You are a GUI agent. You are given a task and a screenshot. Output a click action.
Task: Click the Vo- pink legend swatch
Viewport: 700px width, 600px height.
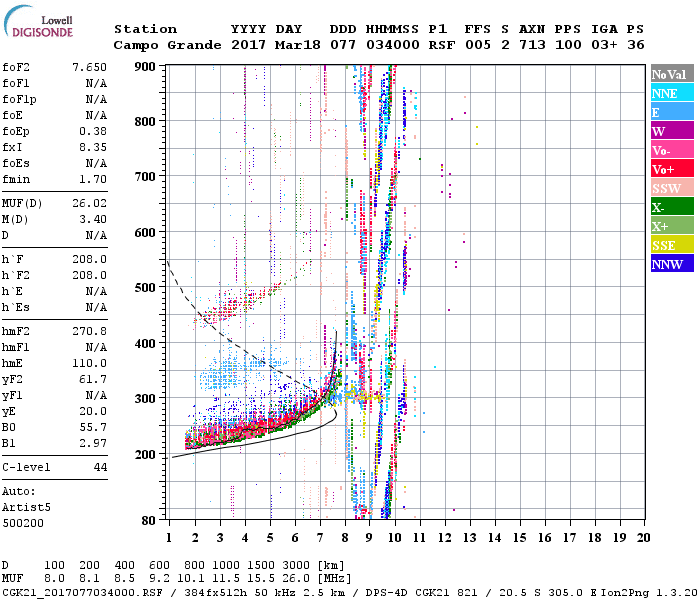(669, 150)
